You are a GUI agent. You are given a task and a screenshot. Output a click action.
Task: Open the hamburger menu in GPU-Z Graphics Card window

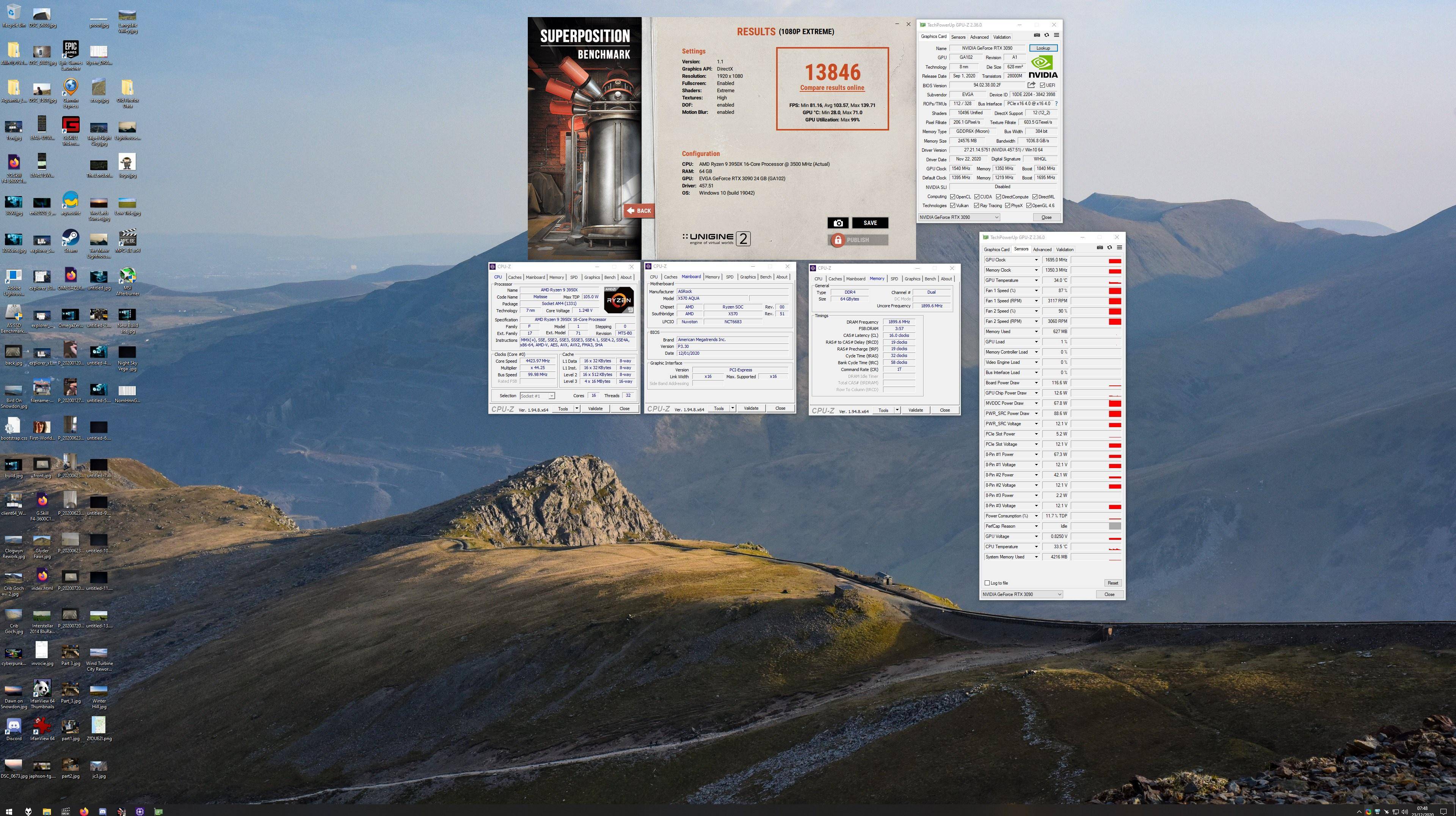(x=1056, y=35)
